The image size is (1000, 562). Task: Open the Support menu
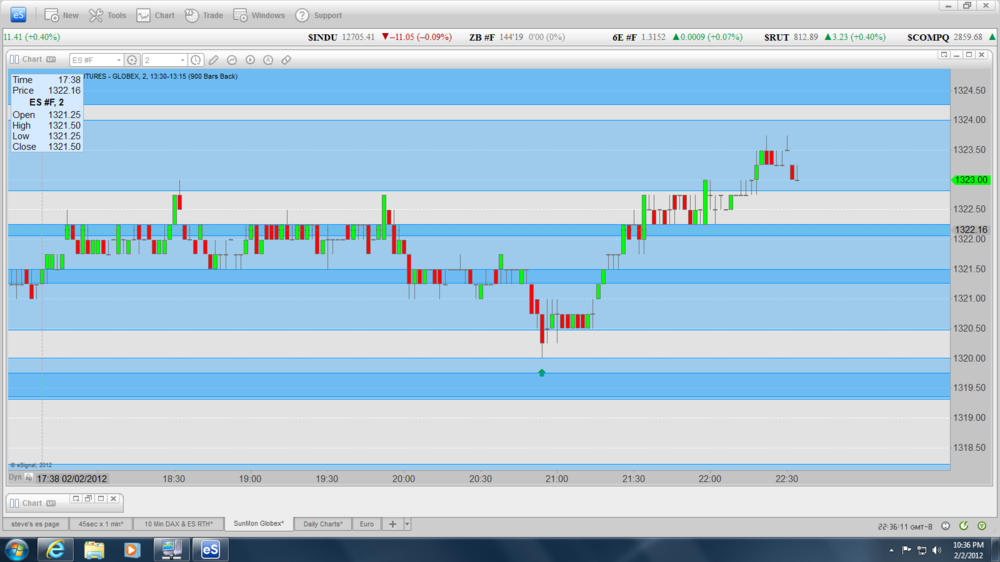click(x=318, y=15)
